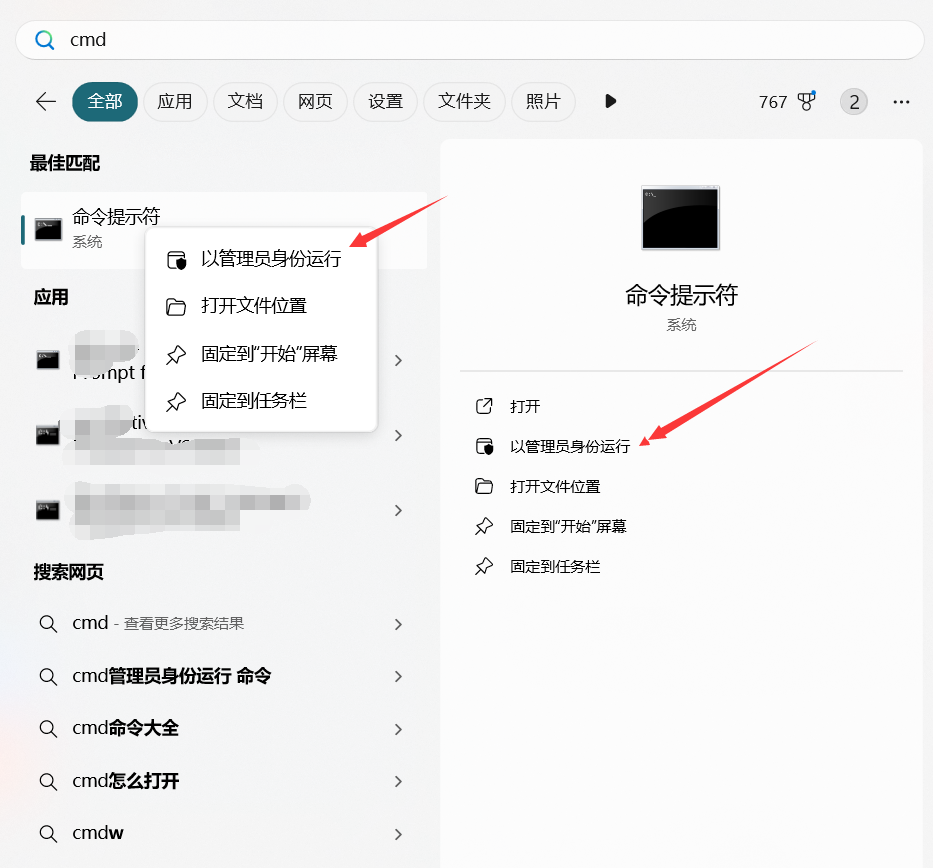Click 打开 in the right preview pane

tap(525, 406)
